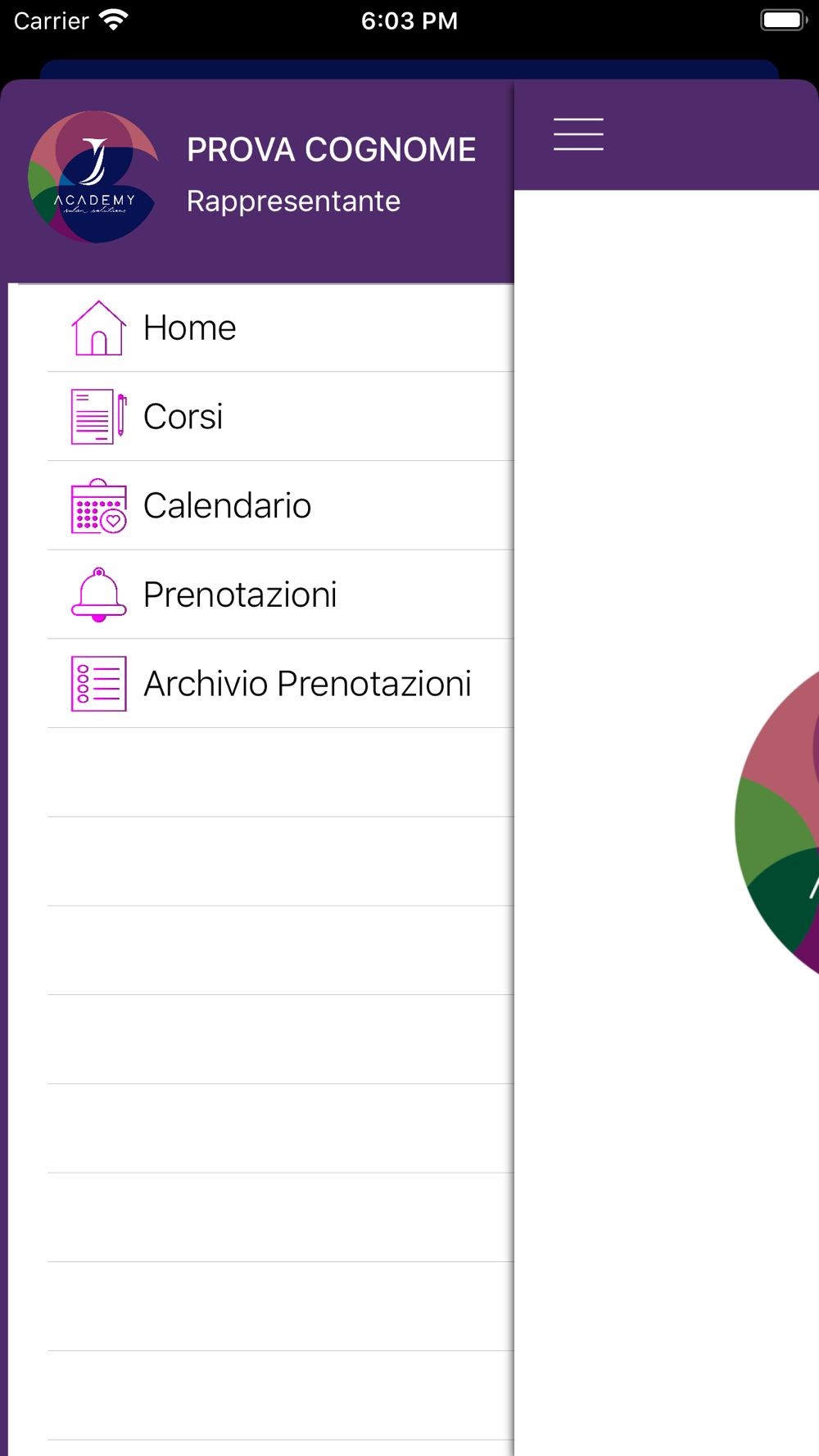Screen dimensions: 819x1456
Task: Select Calendario from the side menu
Action: coord(228,506)
